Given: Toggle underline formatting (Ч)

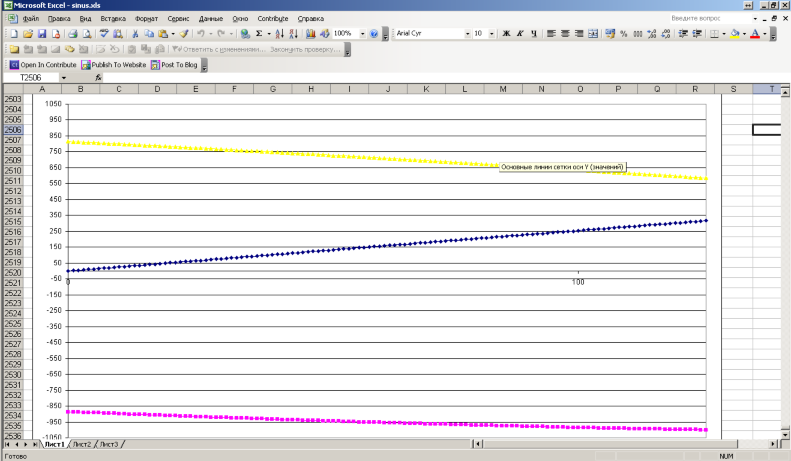Looking at the screenshot, I should click(534, 34).
